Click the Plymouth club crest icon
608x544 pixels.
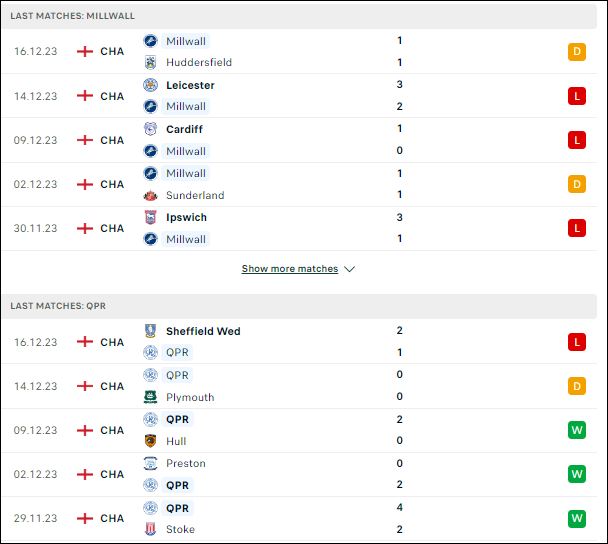tap(150, 397)
